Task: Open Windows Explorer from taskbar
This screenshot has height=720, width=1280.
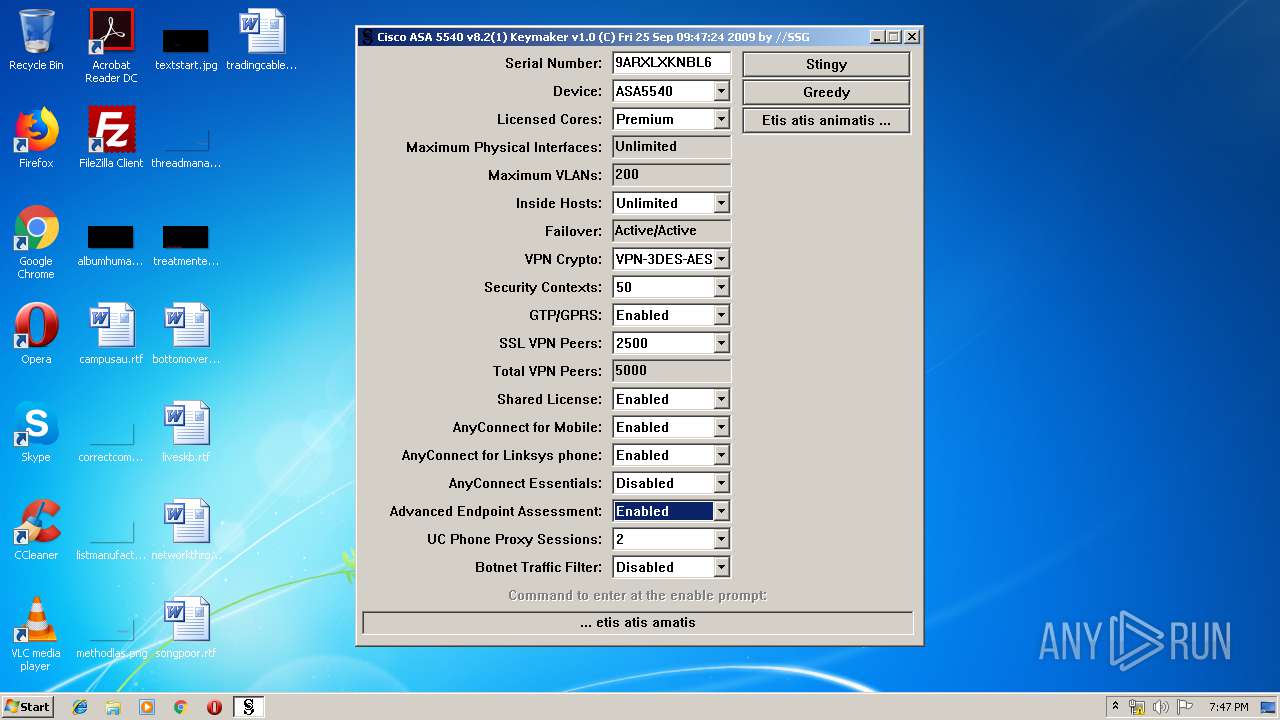Action: click(x=113, y=707)
